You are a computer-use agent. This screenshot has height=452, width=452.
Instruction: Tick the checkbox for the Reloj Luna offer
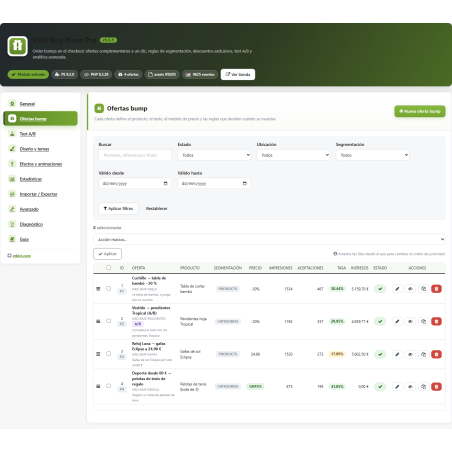tap(108, 353)
